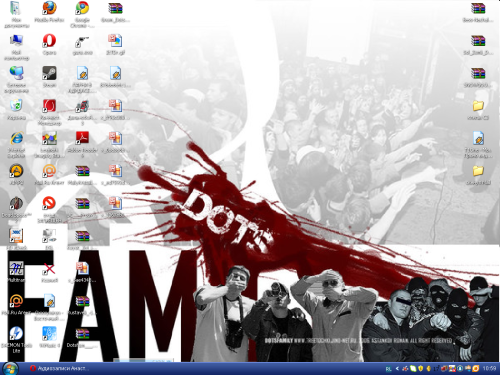Expand hidden tray icons with arrow
Image resolution: width=500 pixels, height=375 pixels.
(x=397, y=369)
